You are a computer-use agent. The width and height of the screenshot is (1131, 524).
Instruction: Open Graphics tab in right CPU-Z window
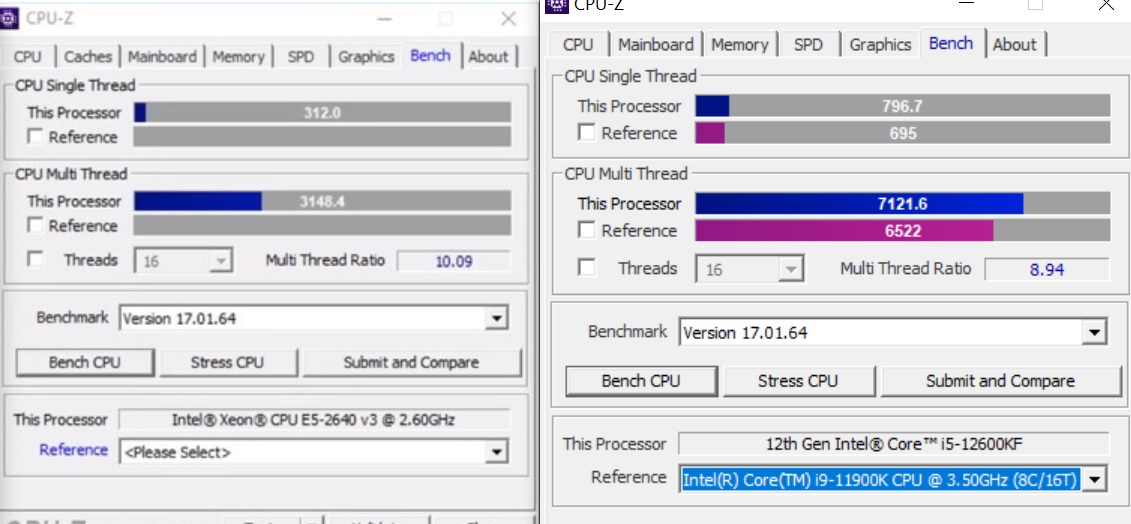880,44
